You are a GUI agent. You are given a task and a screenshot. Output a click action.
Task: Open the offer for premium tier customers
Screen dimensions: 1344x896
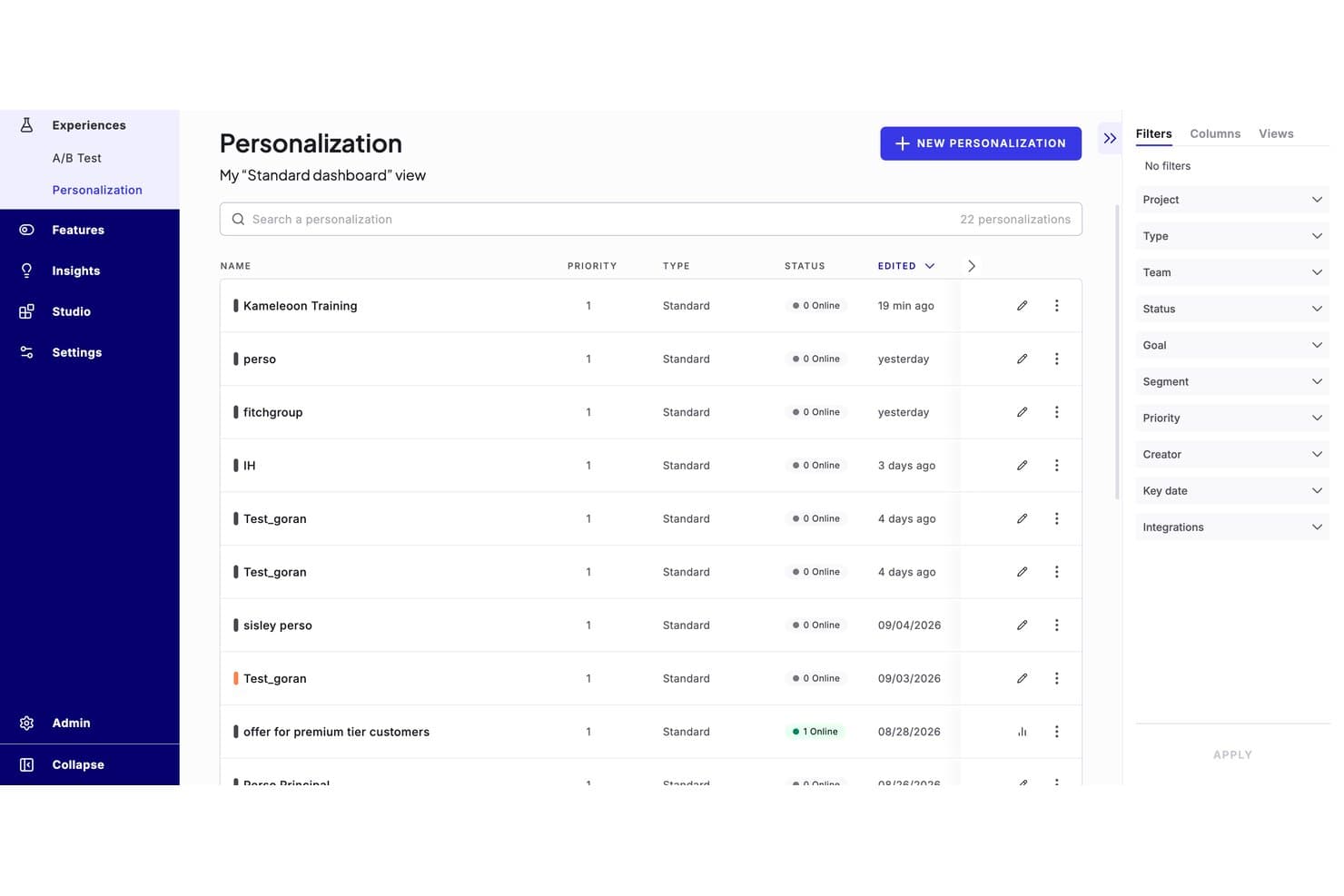click(x=336, y=732)
